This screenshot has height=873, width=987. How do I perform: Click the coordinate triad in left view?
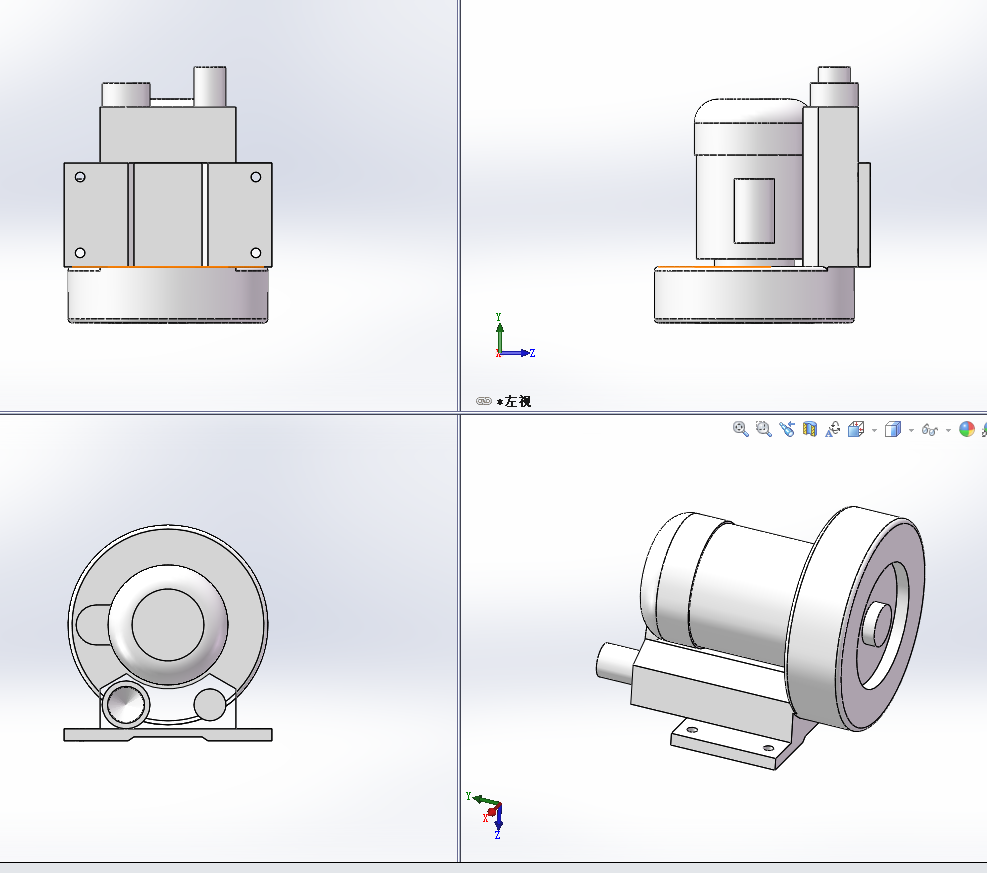coord(515,336)
